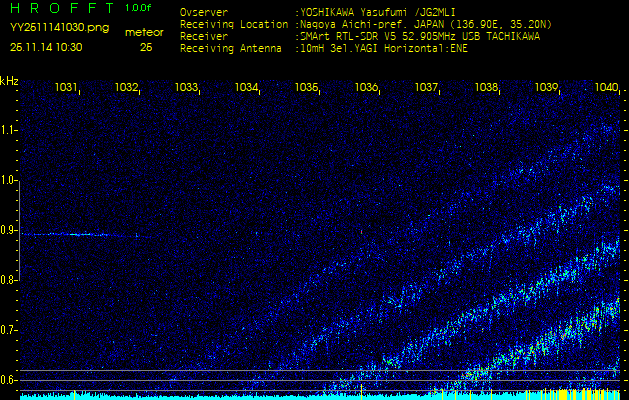Click the kHz axis unit label

pyautogui.click(x=9, y=81)
